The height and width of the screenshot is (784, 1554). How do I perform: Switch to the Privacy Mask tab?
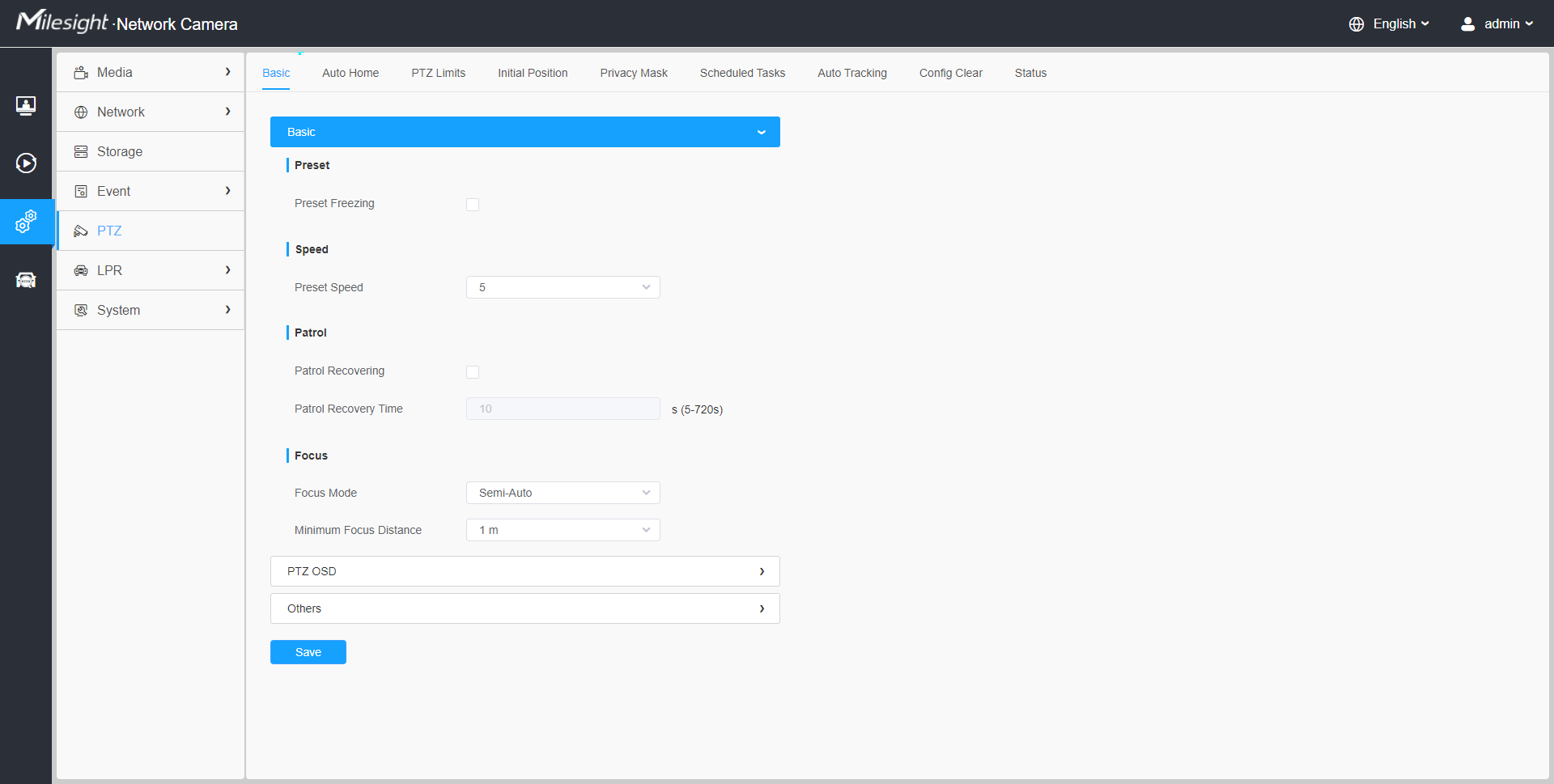[x=634, y=73]
